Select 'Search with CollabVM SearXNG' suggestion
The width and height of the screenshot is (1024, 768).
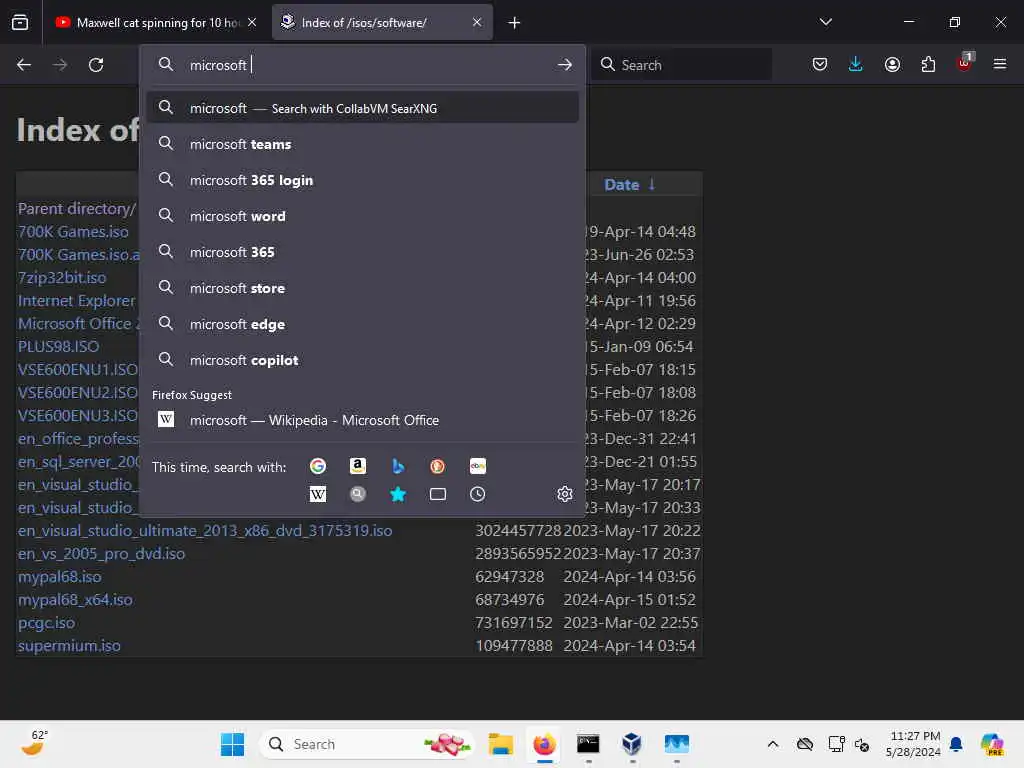pyautogui.click(x=363, y=108)
